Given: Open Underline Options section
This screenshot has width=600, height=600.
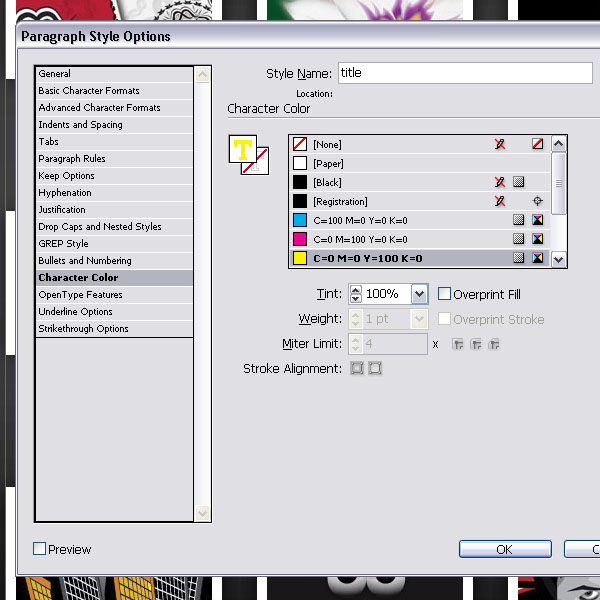Looking at the screenshot, I should pyautogui.click(x=114, y=311).
